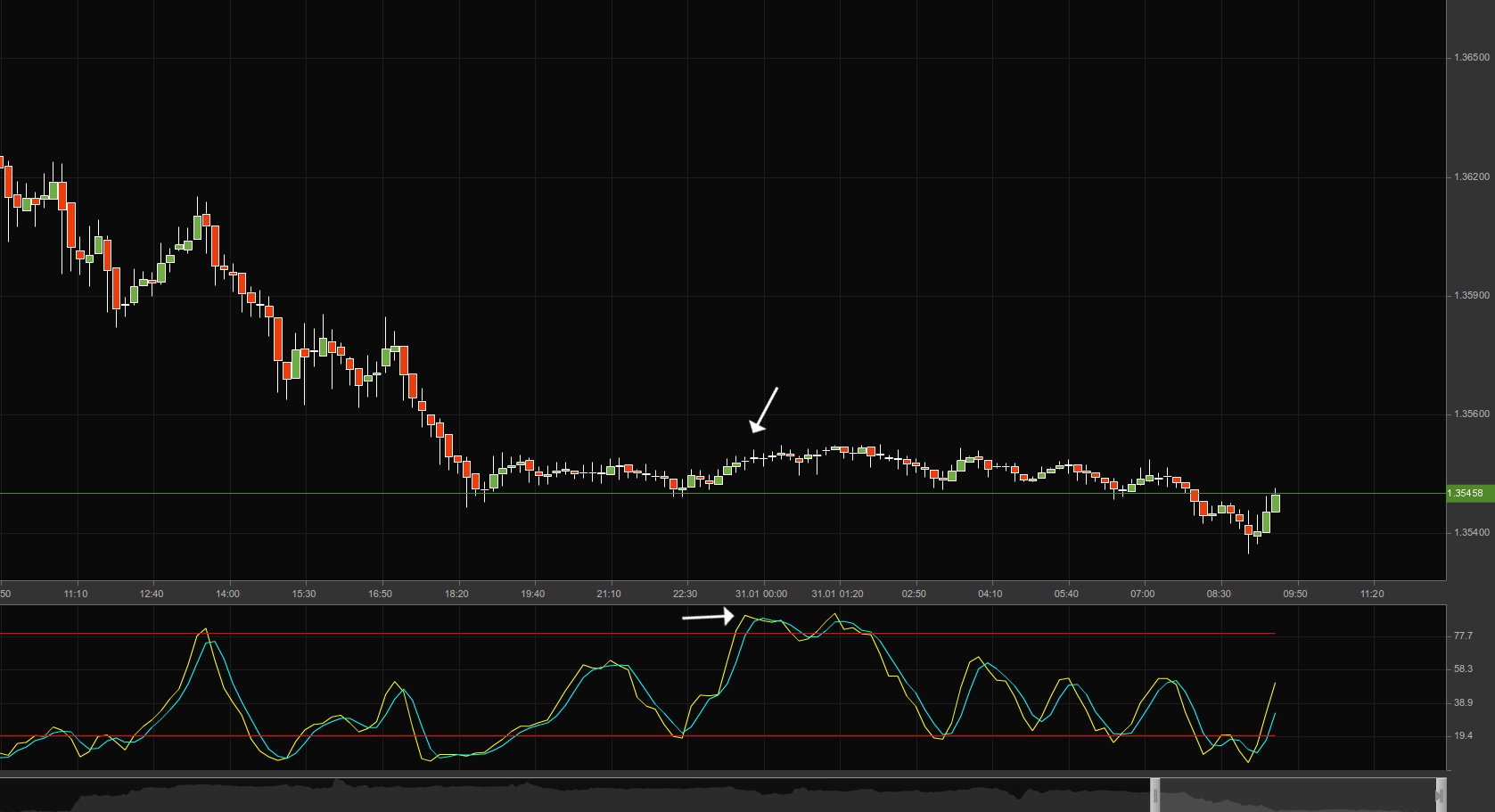Click the 14:00 time axis label
This screenshot has height=812, width=1495.
[227, 594]
